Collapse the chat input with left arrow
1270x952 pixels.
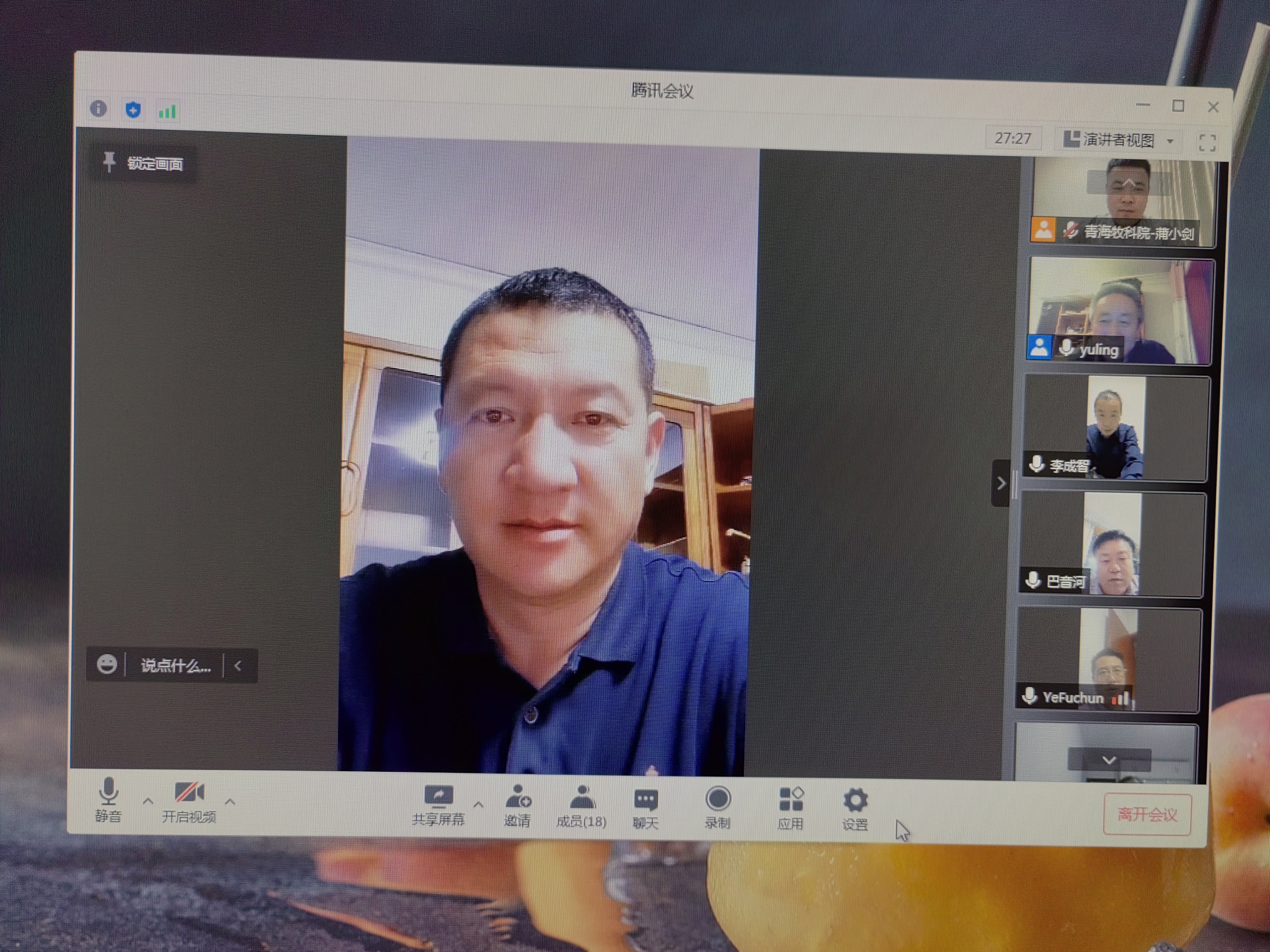238,666
